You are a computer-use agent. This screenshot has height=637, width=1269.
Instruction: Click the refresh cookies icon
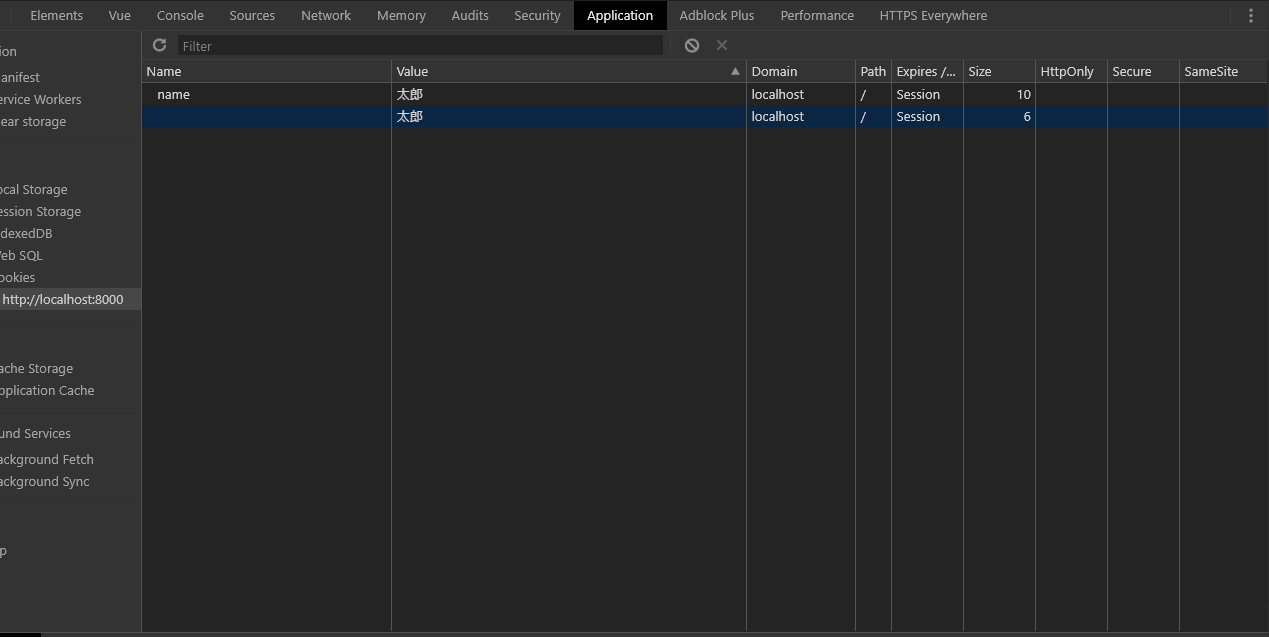pos(159,45)
